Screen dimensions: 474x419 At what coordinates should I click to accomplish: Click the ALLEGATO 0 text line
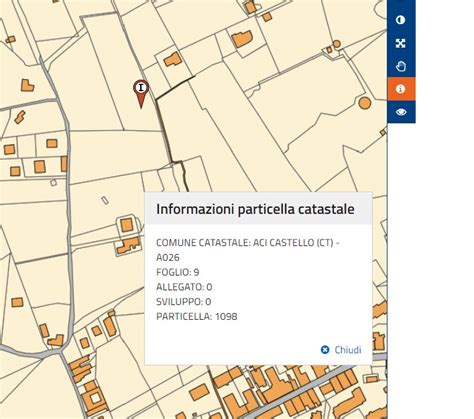pos(184,287)
